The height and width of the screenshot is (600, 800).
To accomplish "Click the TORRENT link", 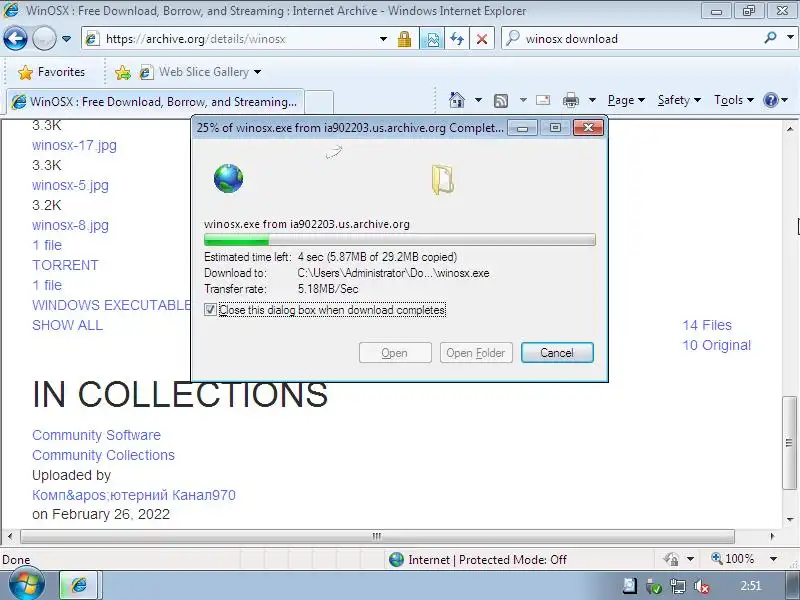I will tap(65, 265).
